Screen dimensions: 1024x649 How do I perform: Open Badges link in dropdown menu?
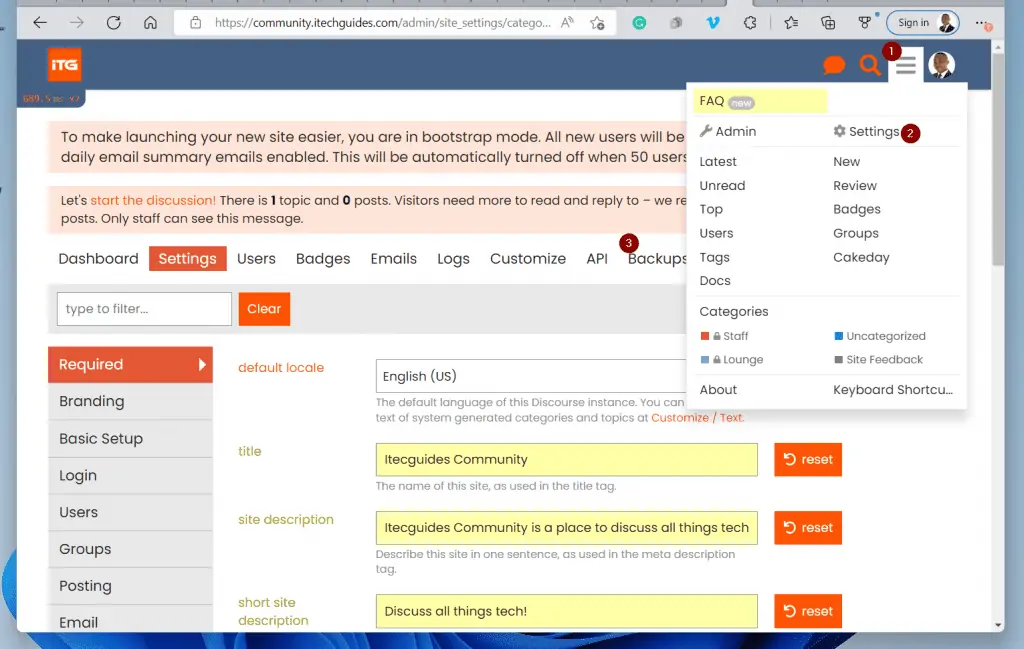(x=857, y=209)
